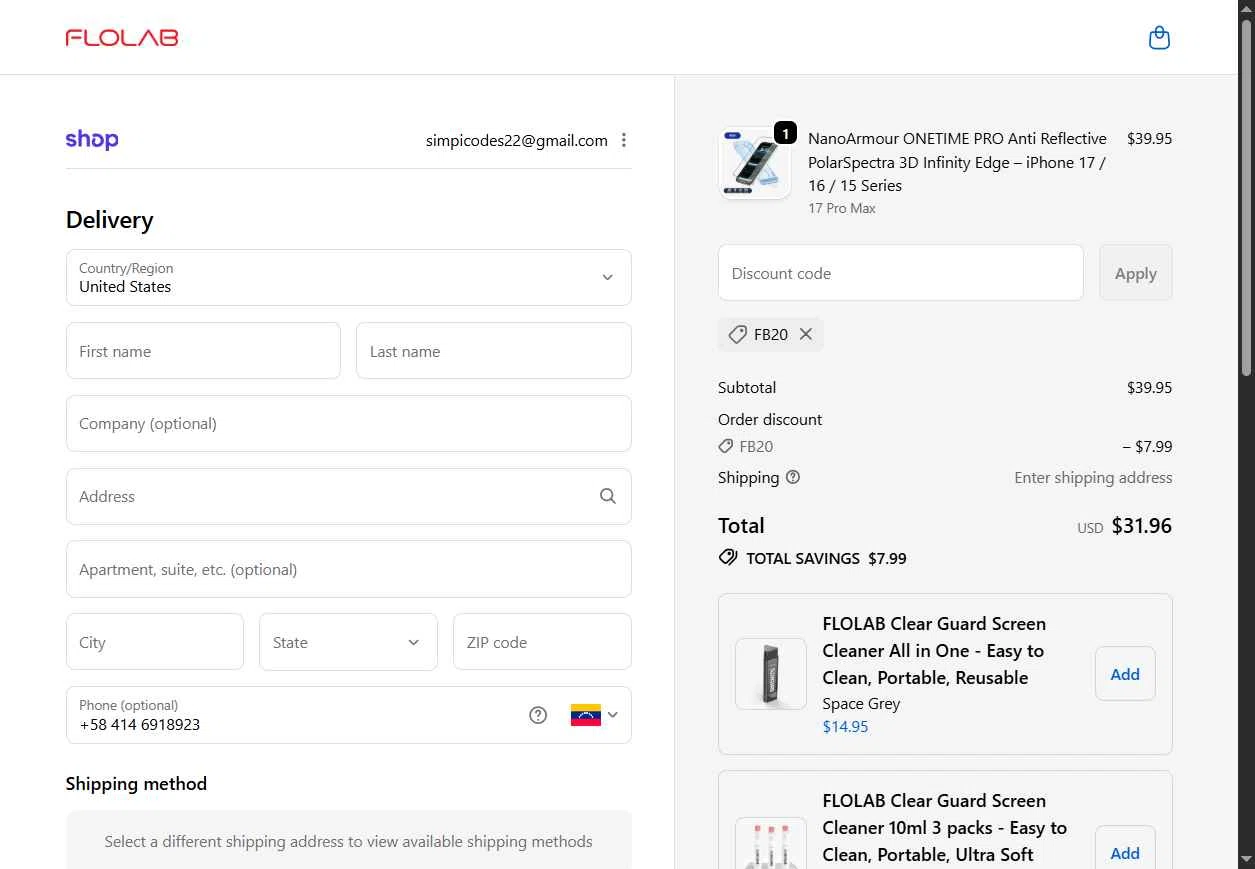Click the total savings tag icon
The image size is (1255, 869).
pos(728,558)
